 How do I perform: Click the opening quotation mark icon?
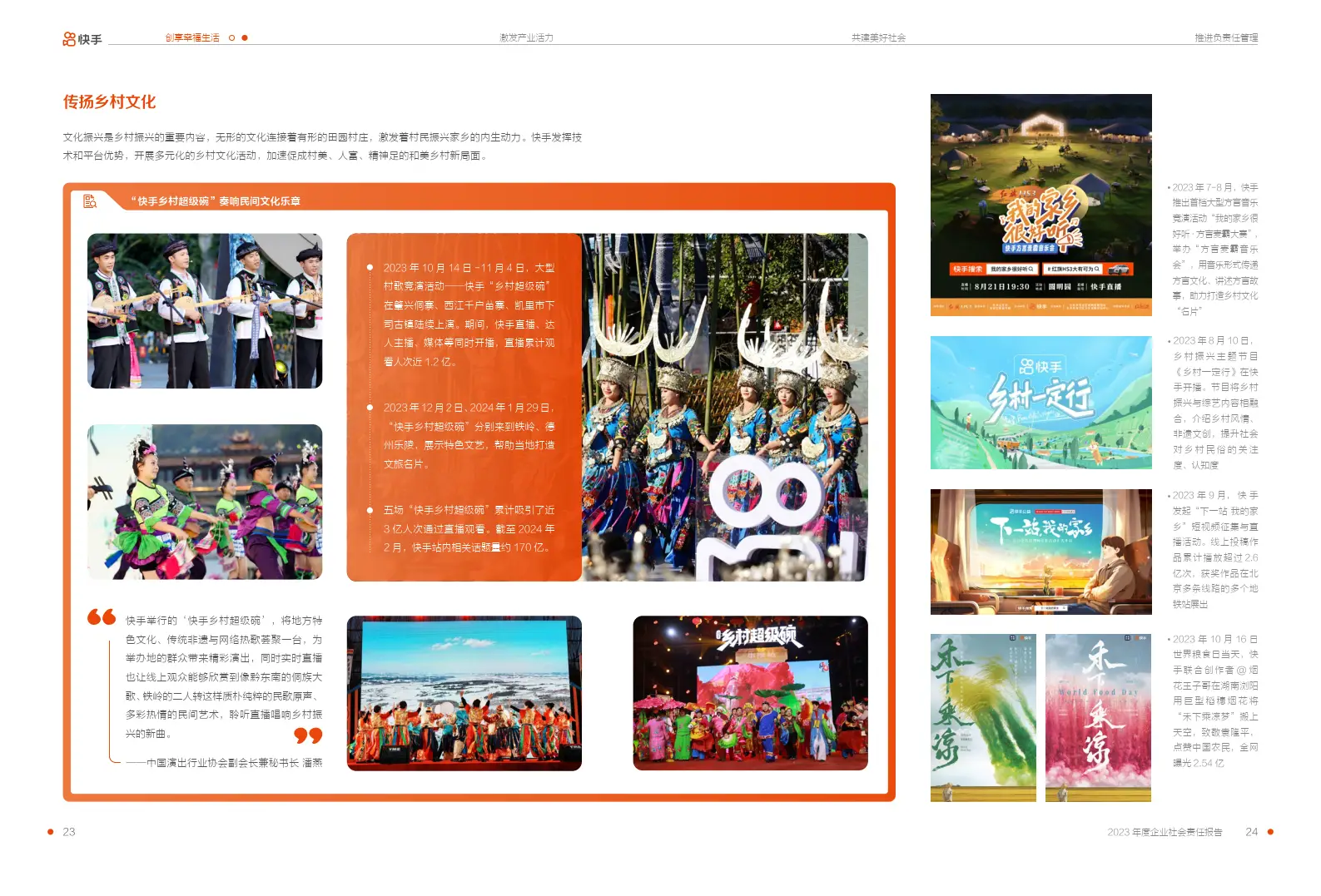[x=102, y=616]
